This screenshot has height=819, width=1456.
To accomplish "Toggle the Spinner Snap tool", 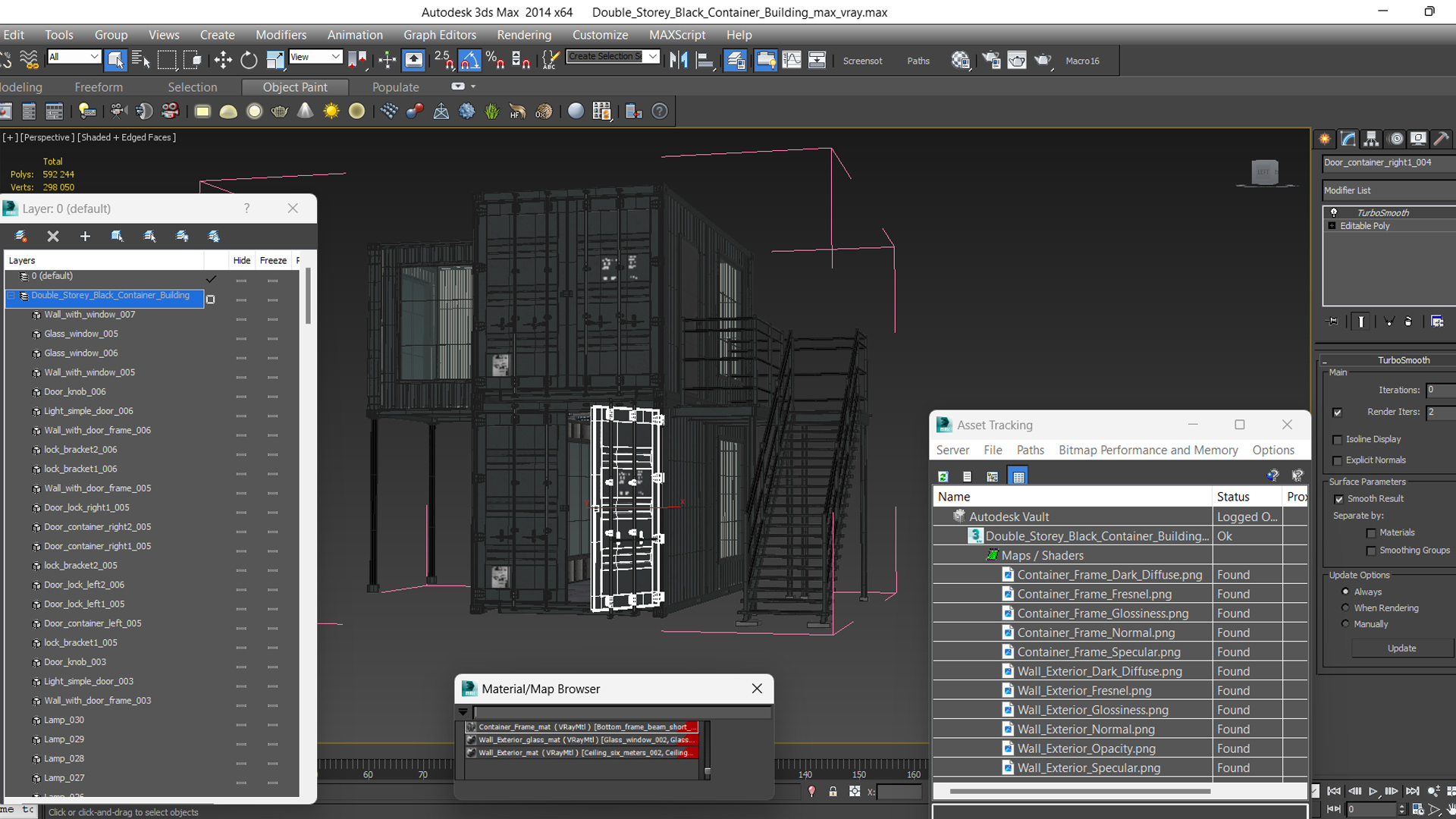I will [x=521, y=60].
